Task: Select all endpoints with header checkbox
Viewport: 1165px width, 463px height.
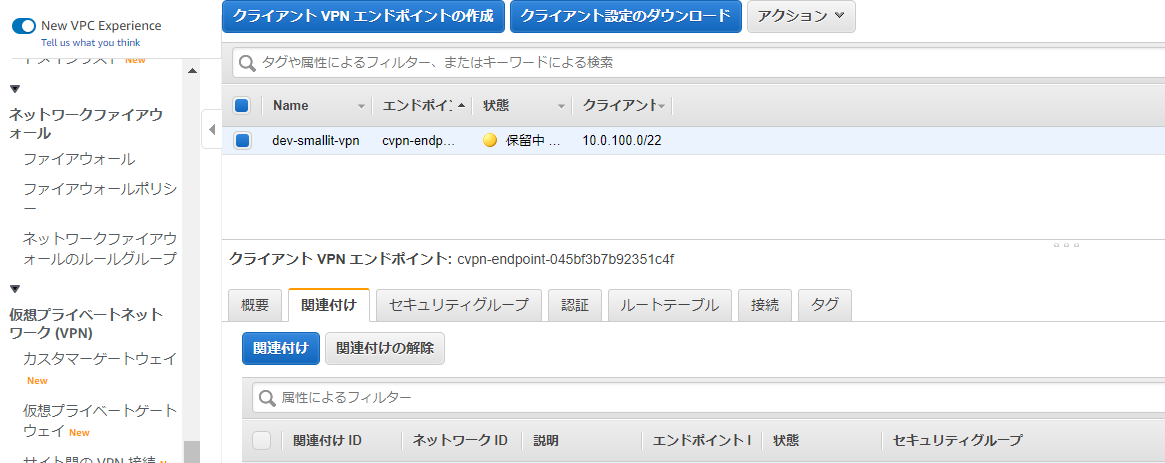Action: coord(242,106)
